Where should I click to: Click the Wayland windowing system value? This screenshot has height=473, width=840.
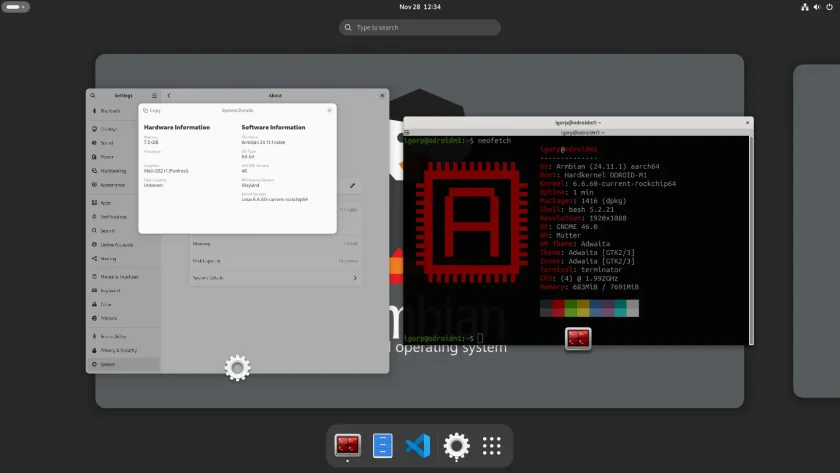[250, 185]
